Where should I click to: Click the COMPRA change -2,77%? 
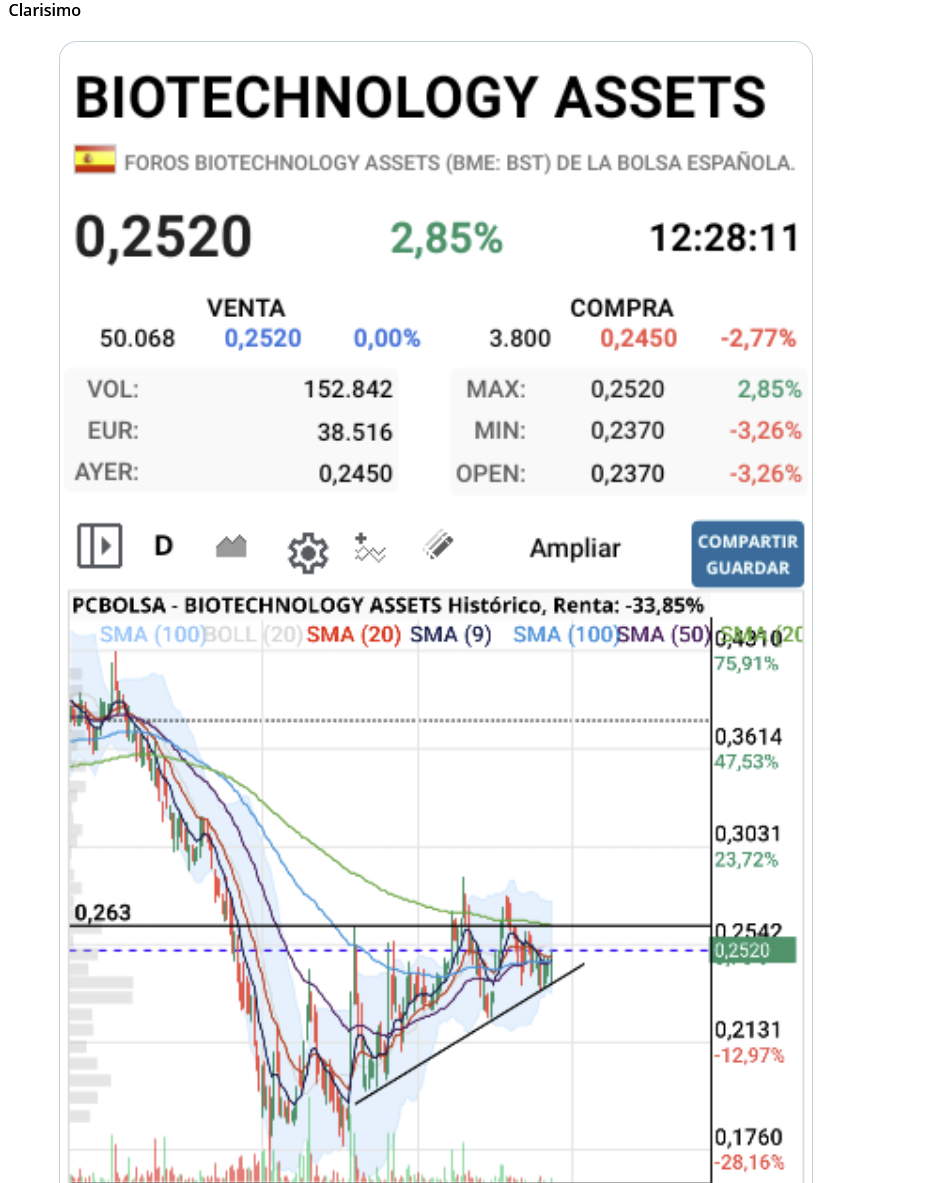pyautogui.click(x=758, y=338)
